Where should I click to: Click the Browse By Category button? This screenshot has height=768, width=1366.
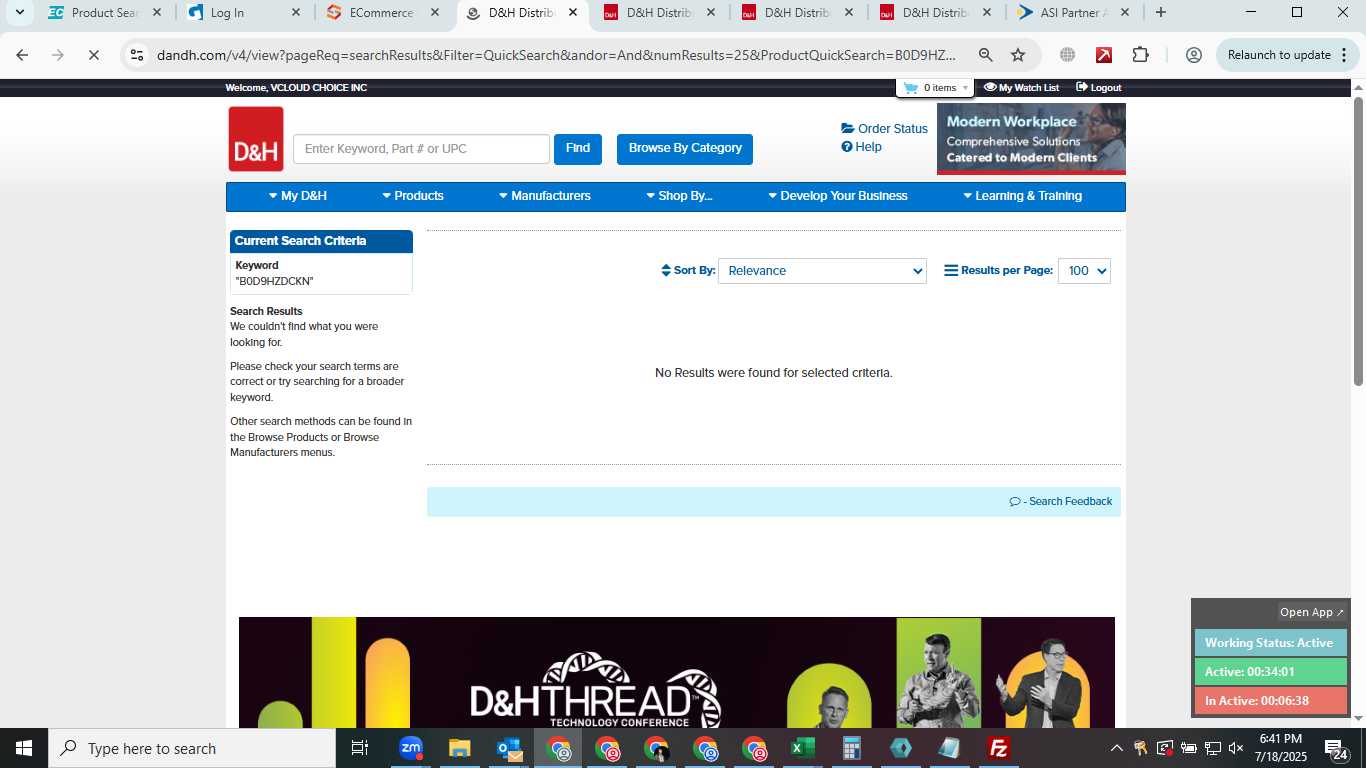click(x=685, y=149)
